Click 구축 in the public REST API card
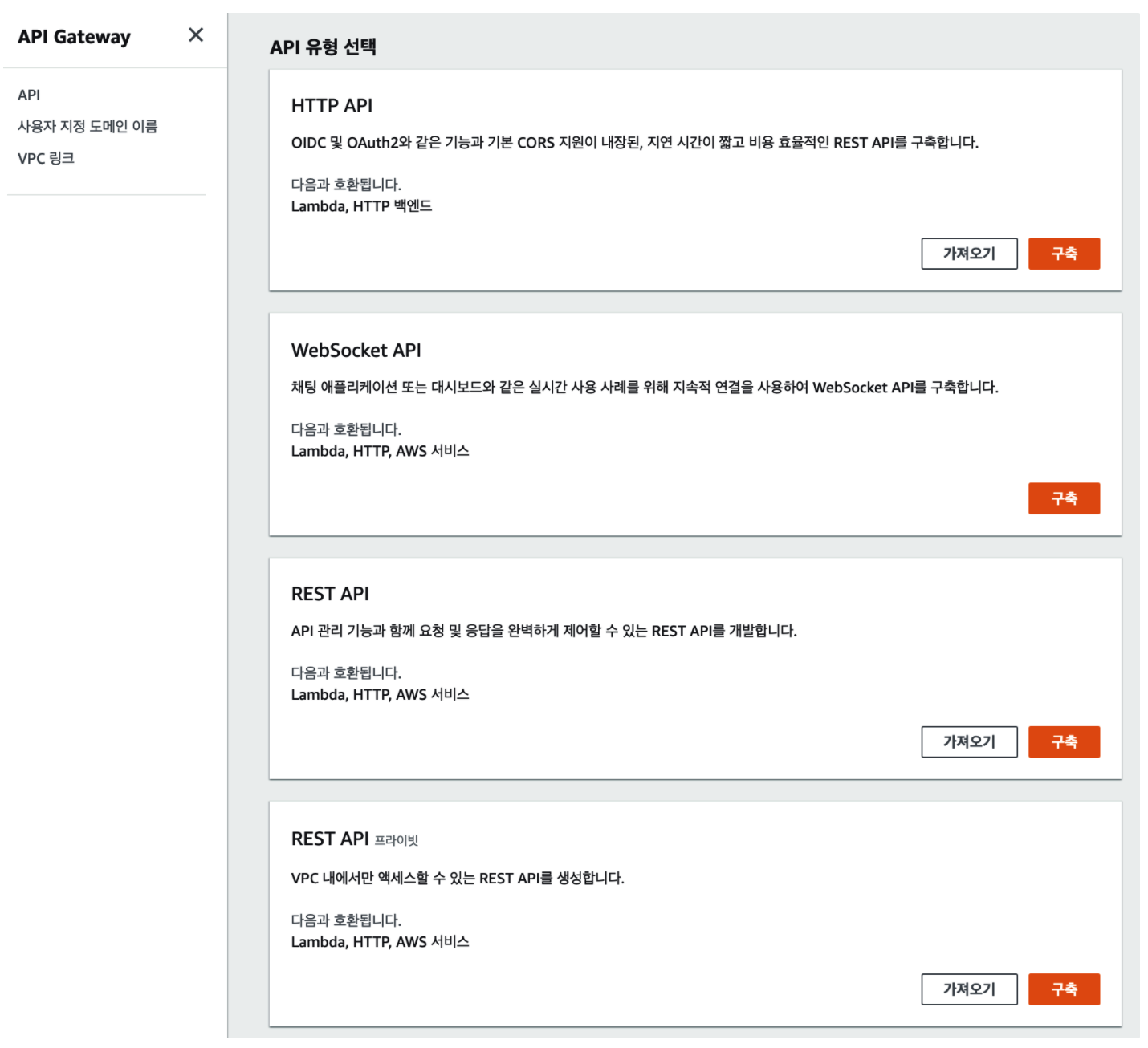 (x=1064, y=742)
